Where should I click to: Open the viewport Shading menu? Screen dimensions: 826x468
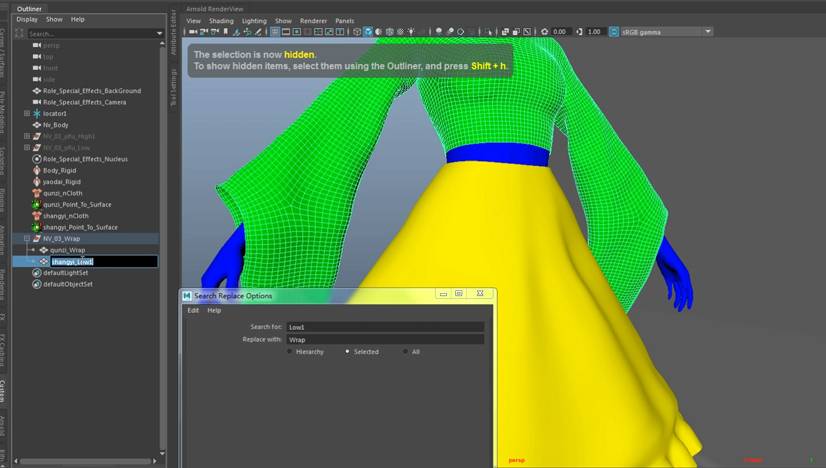(221, 21)
